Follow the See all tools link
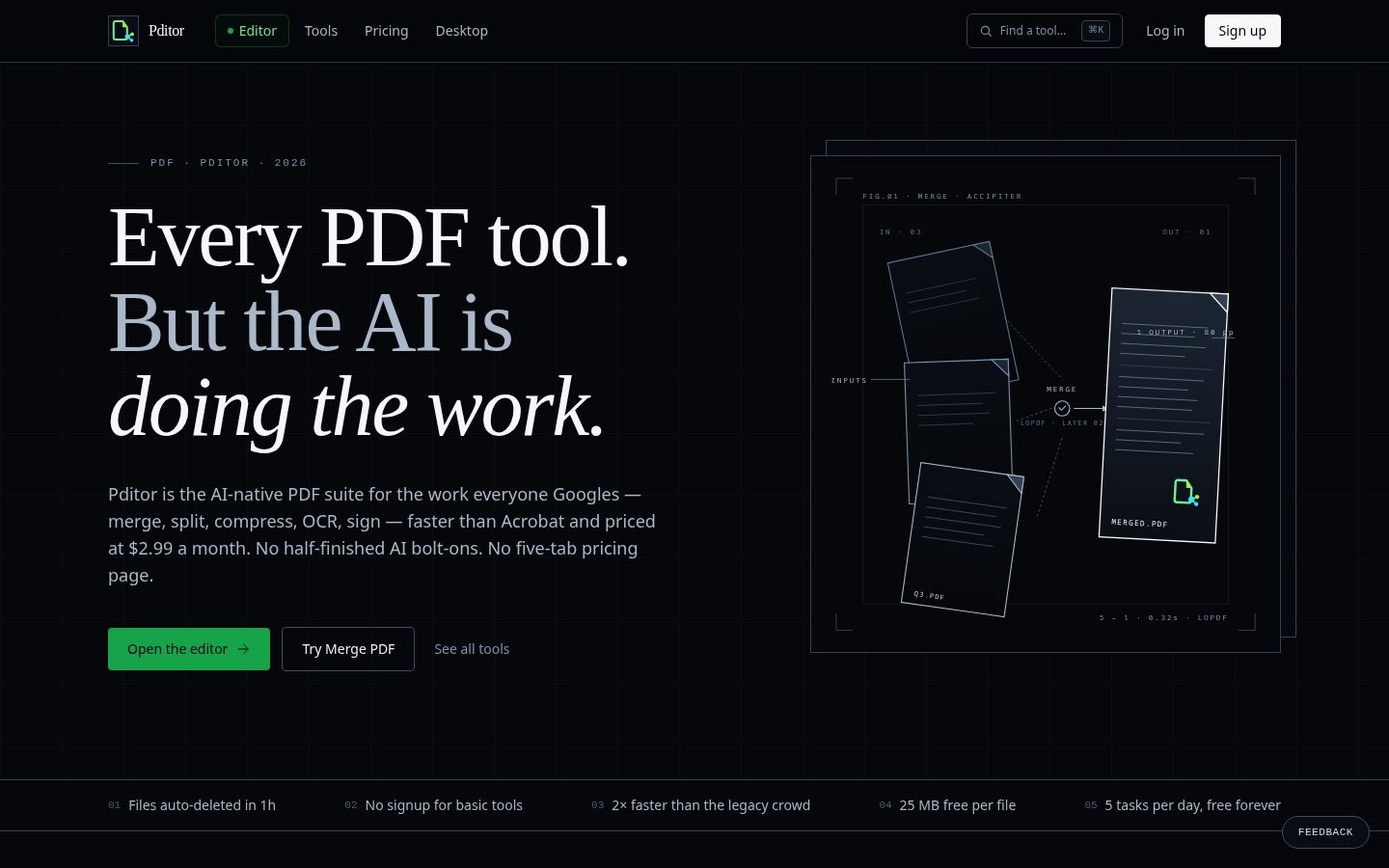Image resolution: width=1389 pixels, height=868 pixels. tap(472, 649)
